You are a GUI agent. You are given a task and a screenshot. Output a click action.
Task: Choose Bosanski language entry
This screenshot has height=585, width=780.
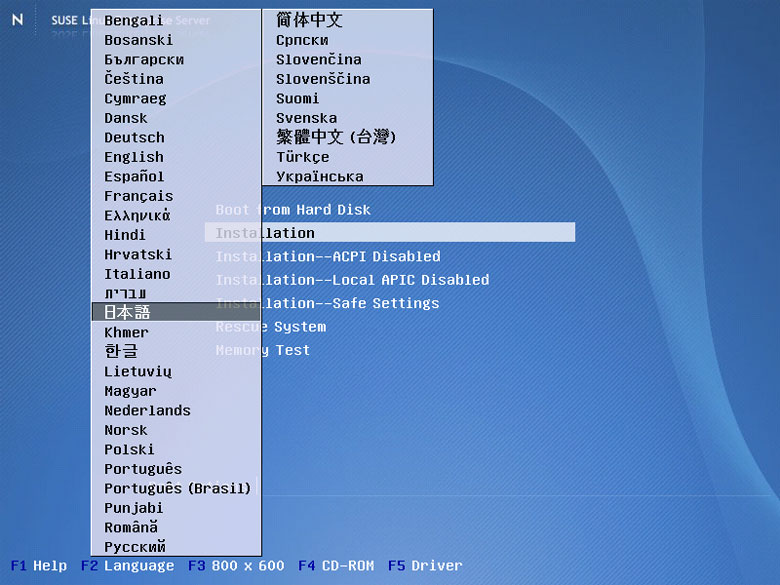tap(138, 40)
